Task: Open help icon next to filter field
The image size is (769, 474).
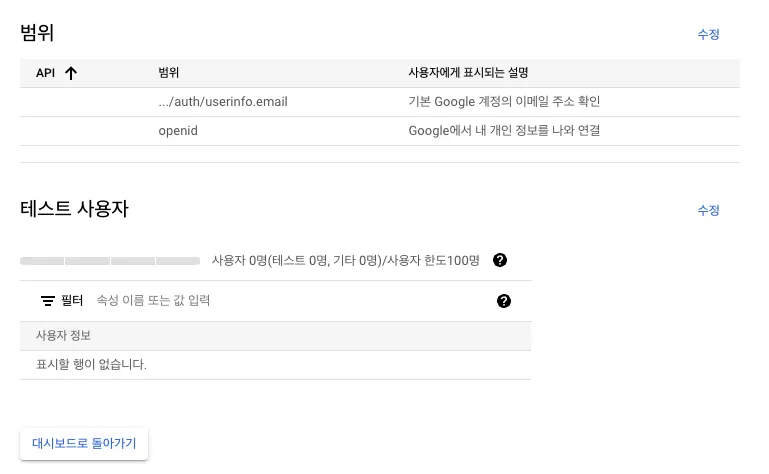Action: tap(504, 301)
